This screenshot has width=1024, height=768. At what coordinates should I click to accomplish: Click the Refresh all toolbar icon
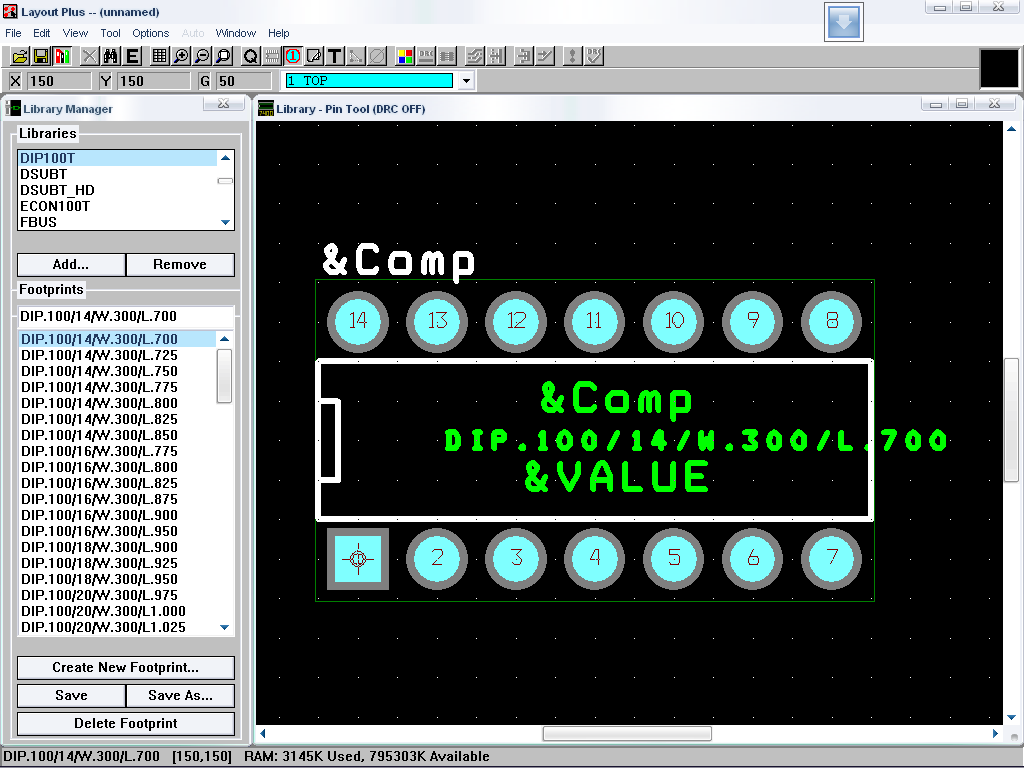572,56
